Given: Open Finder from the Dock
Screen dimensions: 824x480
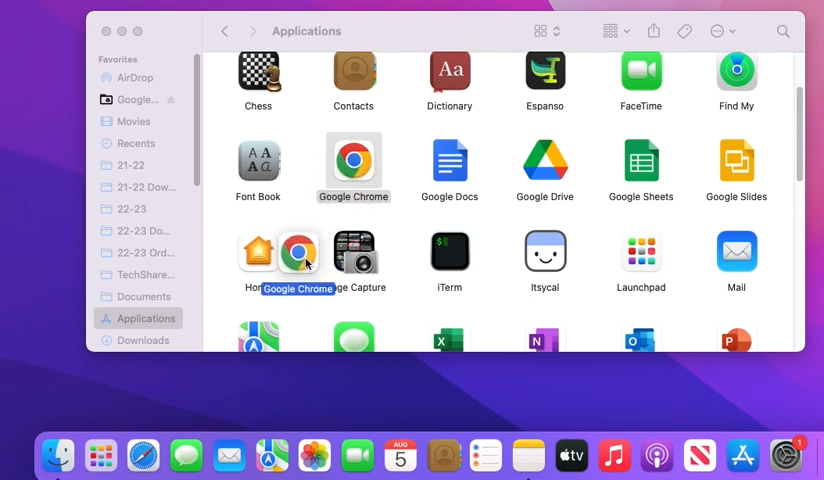Looking at the screenshot, I should pyautogui.click(x=58, y=455).
